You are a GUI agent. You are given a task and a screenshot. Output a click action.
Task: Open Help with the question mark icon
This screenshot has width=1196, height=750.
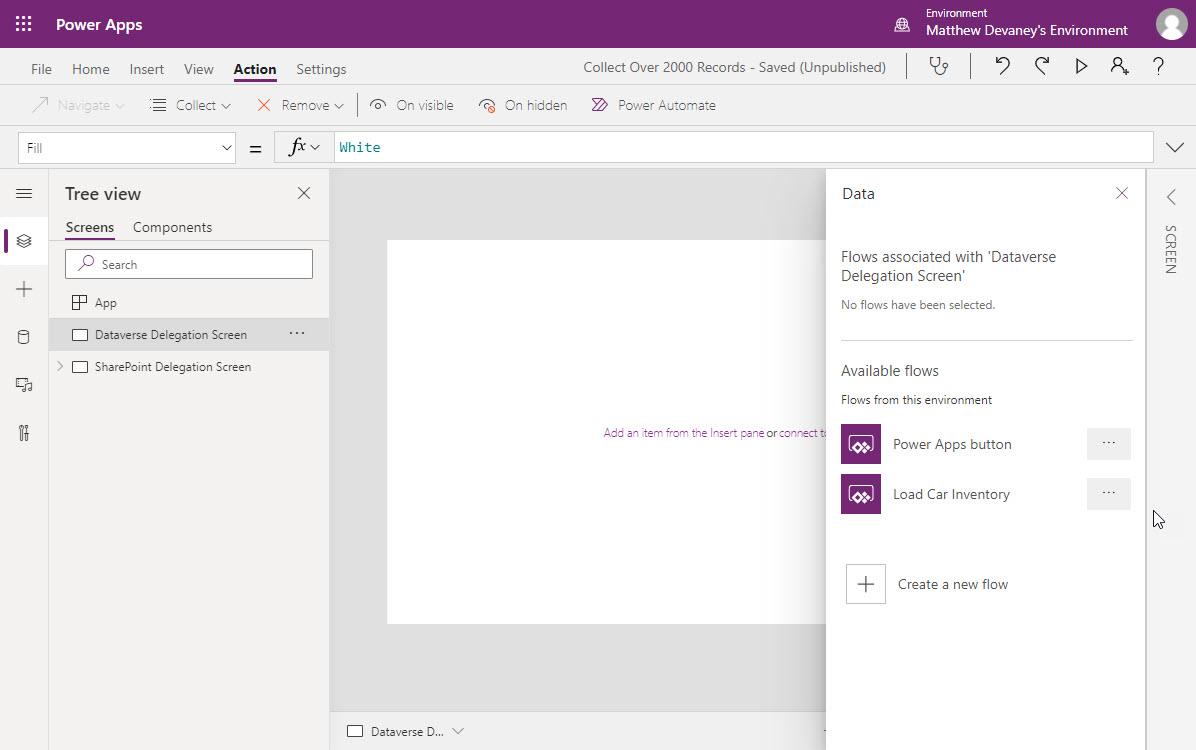1157,66
